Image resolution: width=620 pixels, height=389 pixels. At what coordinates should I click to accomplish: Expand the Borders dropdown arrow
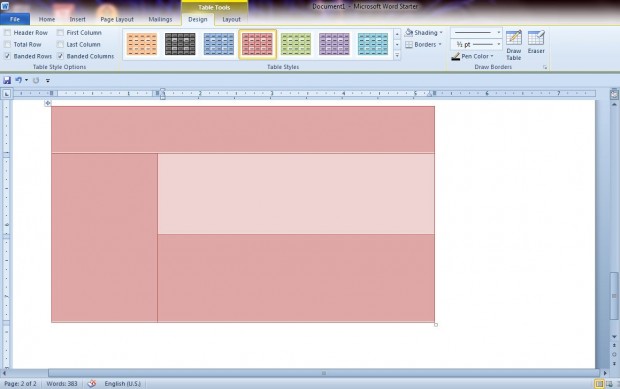coord(440,44)
